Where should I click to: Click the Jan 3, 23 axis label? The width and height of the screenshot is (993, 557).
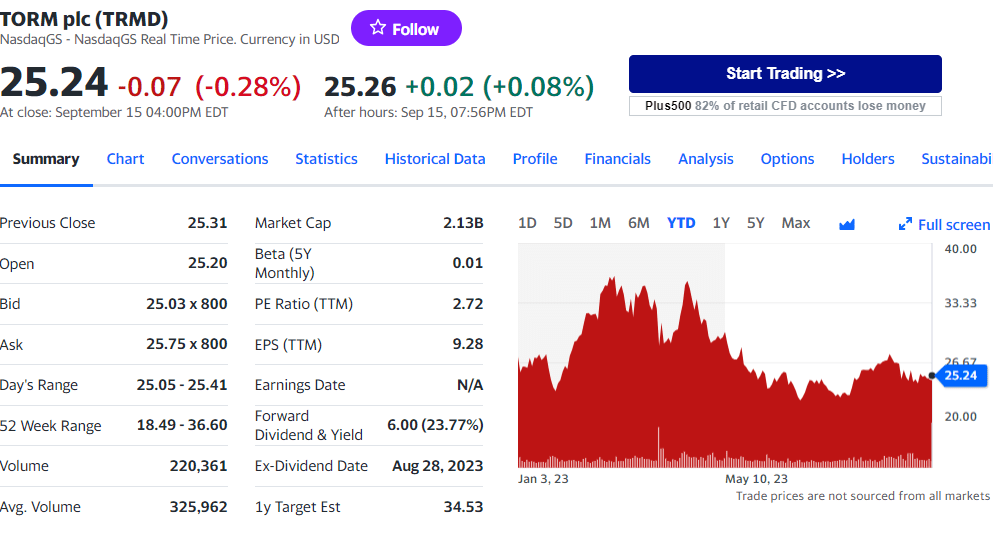coord(543,479)
